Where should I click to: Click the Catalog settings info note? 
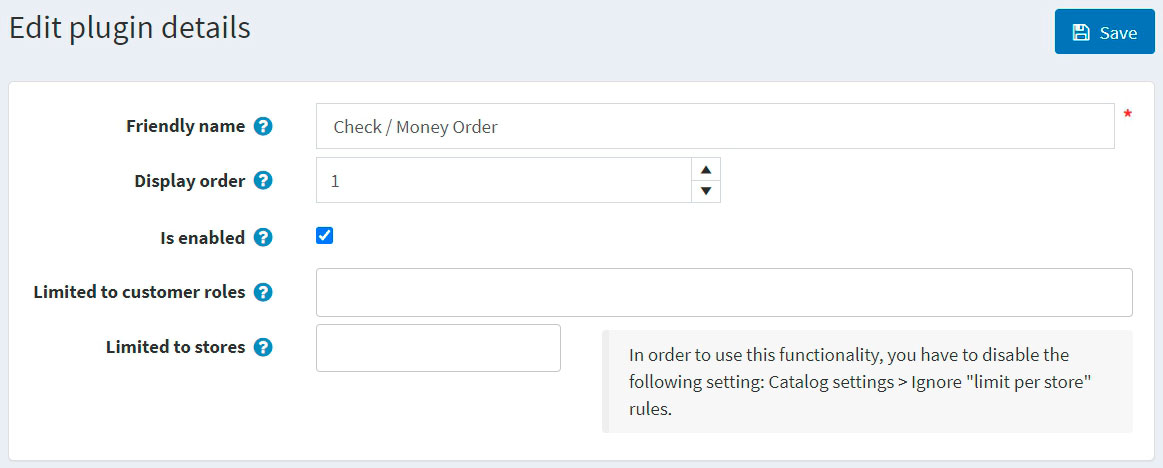(866, 382)
